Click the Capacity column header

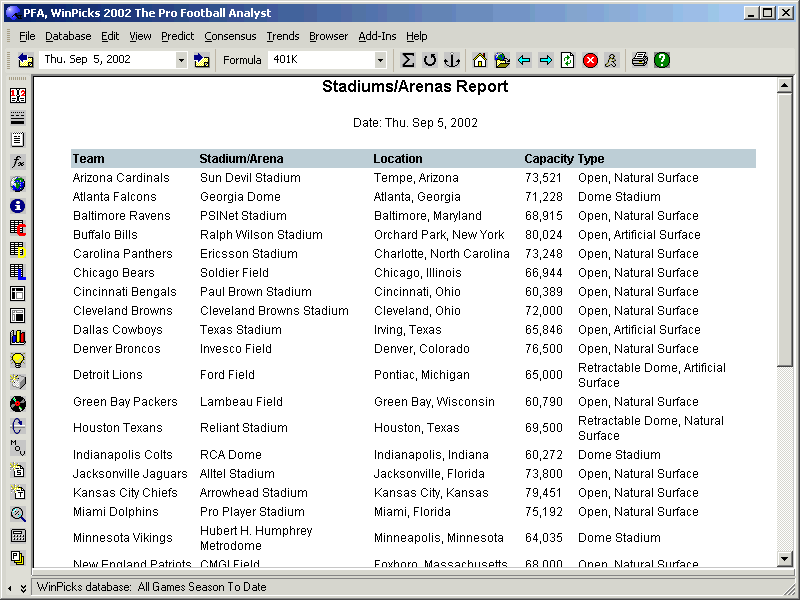pos(549,159)
